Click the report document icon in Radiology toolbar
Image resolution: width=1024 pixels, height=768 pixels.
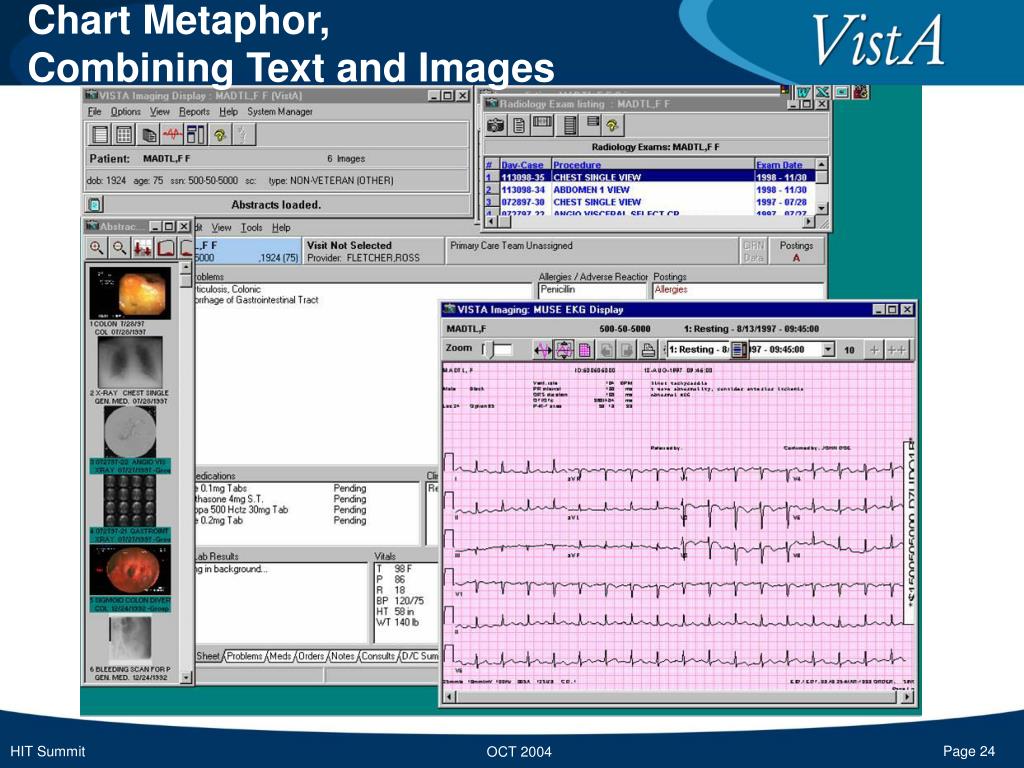(519, 125)
